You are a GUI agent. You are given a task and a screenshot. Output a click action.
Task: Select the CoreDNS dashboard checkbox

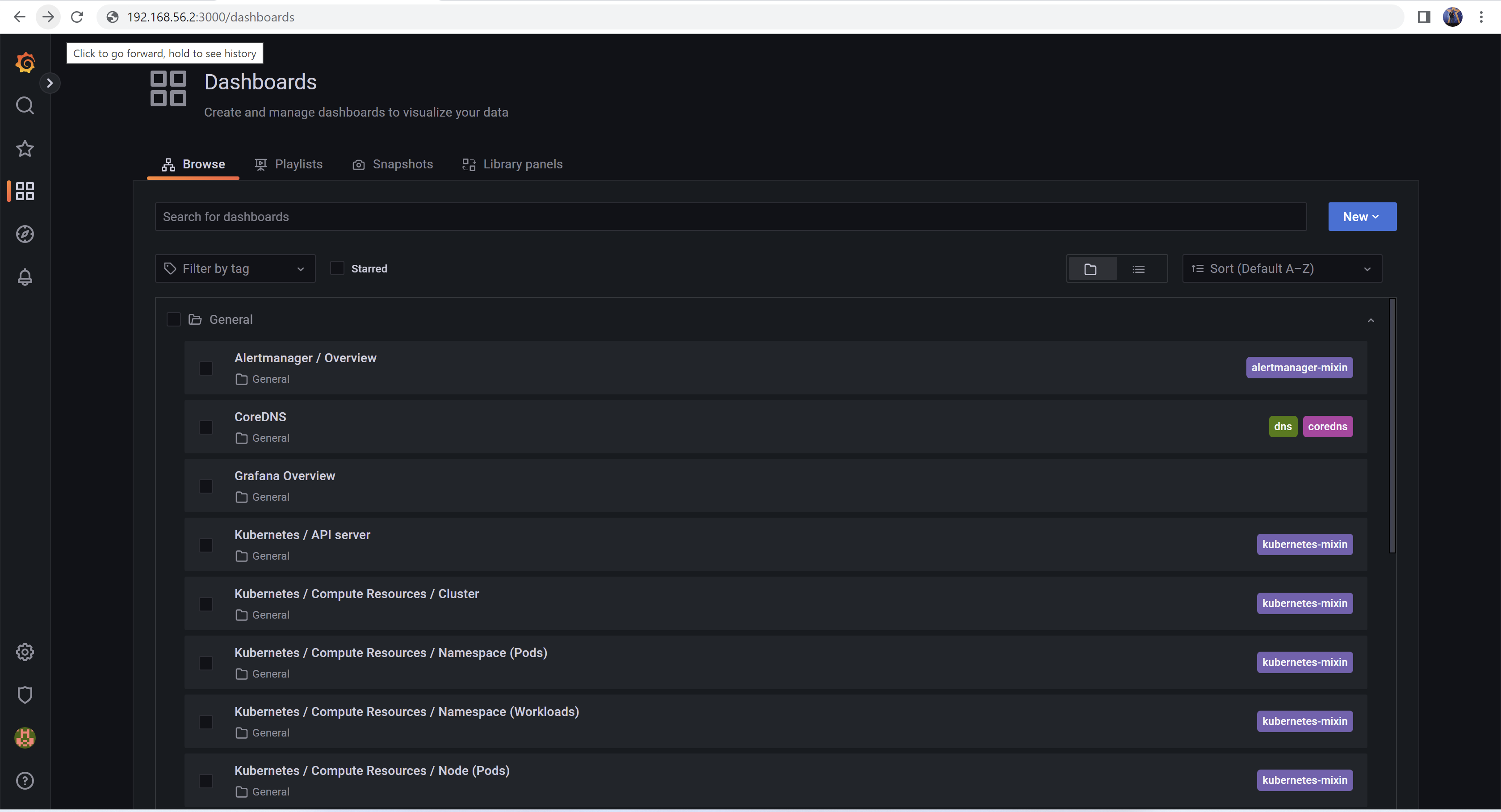pyautogui.click(x=205, y=427)
